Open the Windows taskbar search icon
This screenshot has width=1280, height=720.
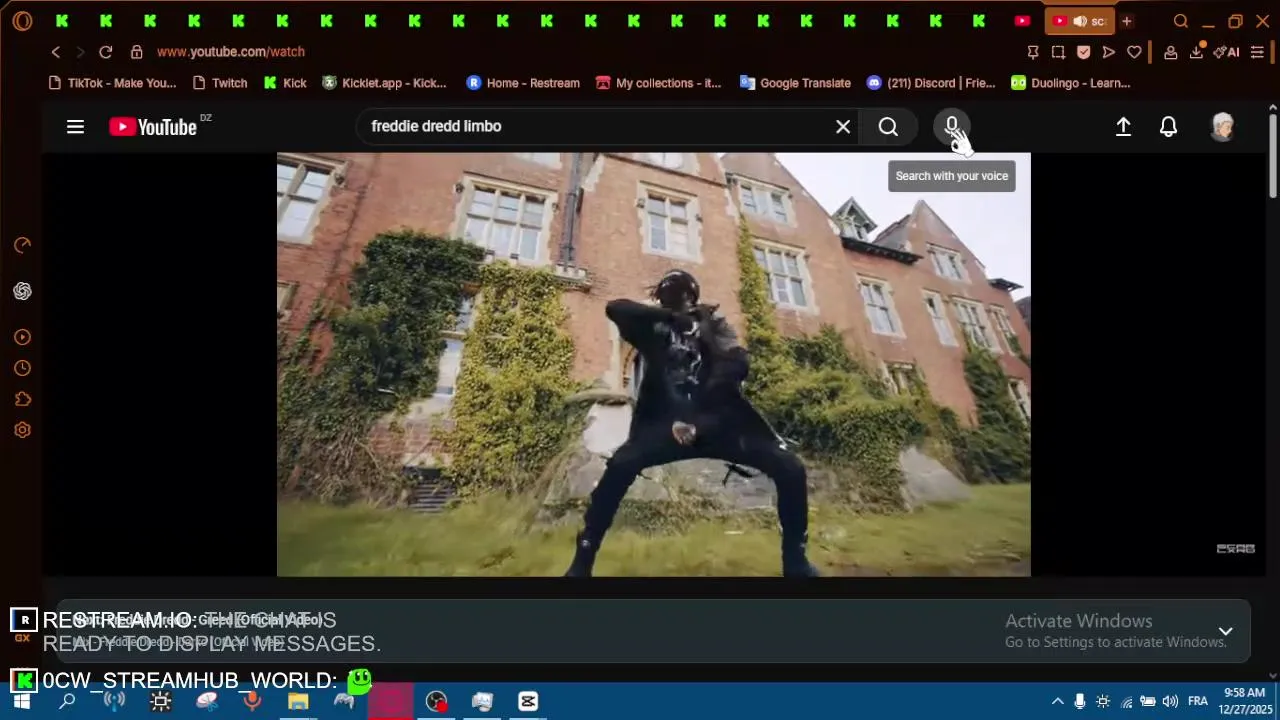coord(67,701)
